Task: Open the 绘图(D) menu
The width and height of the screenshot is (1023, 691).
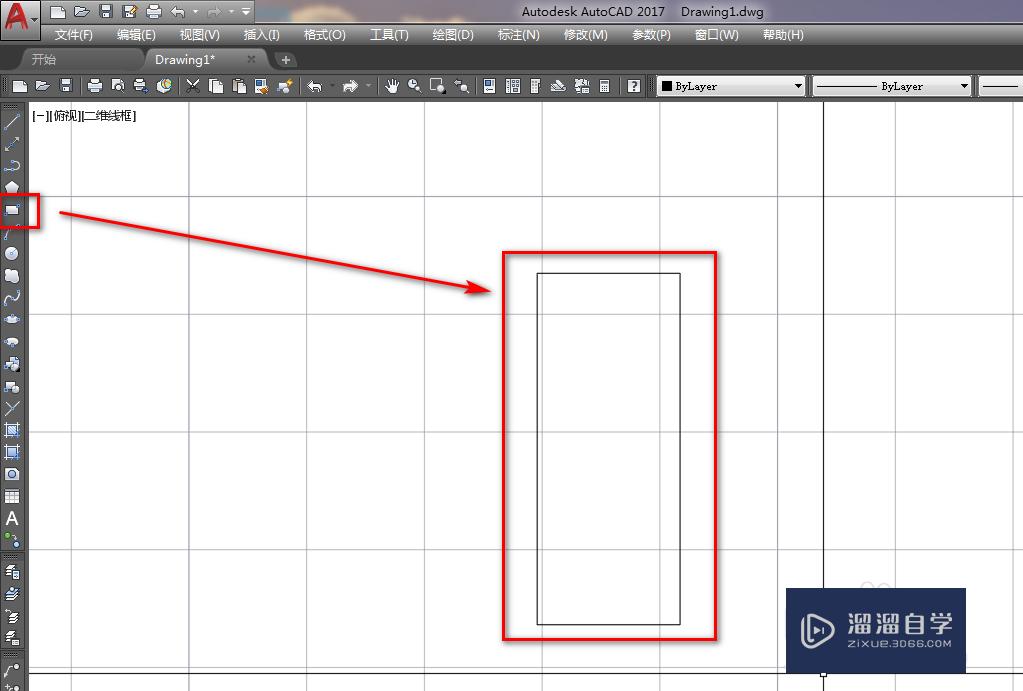Action: click(x=452, y=33)
